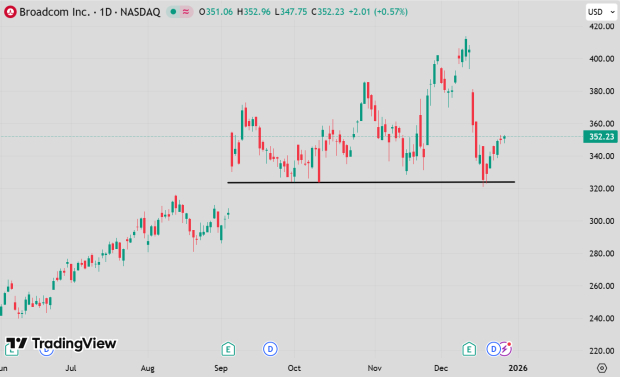The image size is (620, 377).
Task: Click the Aug time axis label
Action: pyautogui.click(x=147, y=368)
